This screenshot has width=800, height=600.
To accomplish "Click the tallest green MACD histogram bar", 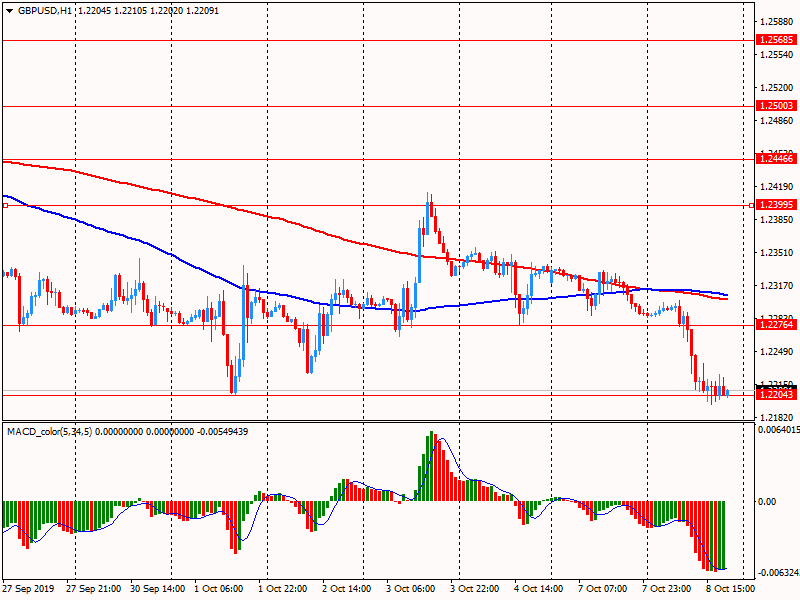I will point(432,466).
